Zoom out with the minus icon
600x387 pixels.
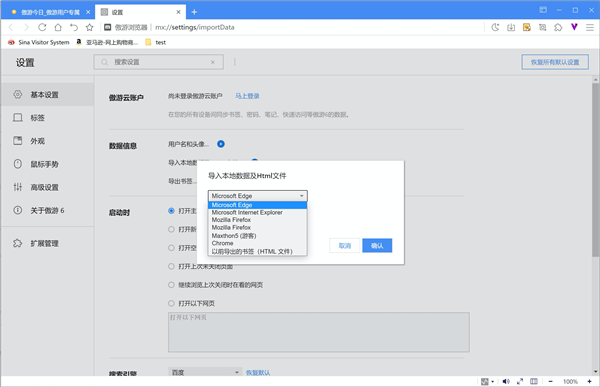551,381
